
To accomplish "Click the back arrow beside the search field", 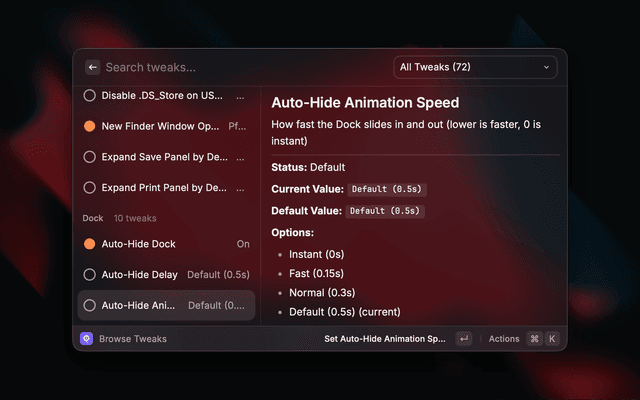I will tap(92, 67).
